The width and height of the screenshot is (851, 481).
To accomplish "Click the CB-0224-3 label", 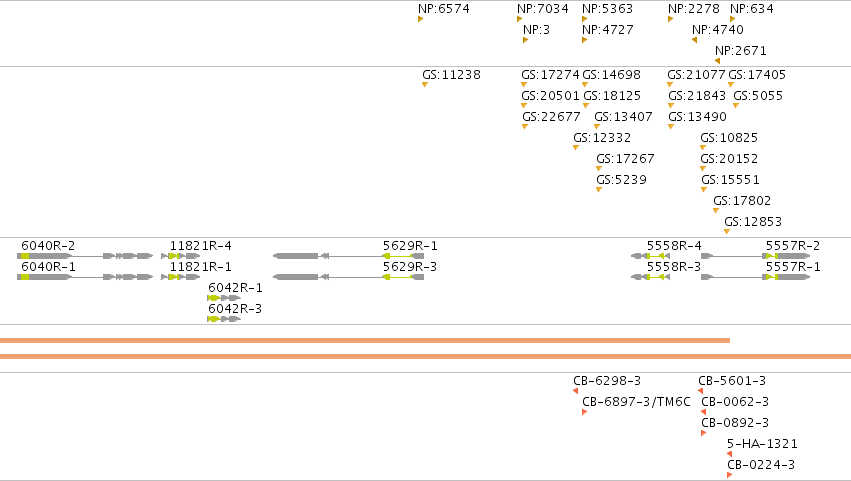I will 761,465.
